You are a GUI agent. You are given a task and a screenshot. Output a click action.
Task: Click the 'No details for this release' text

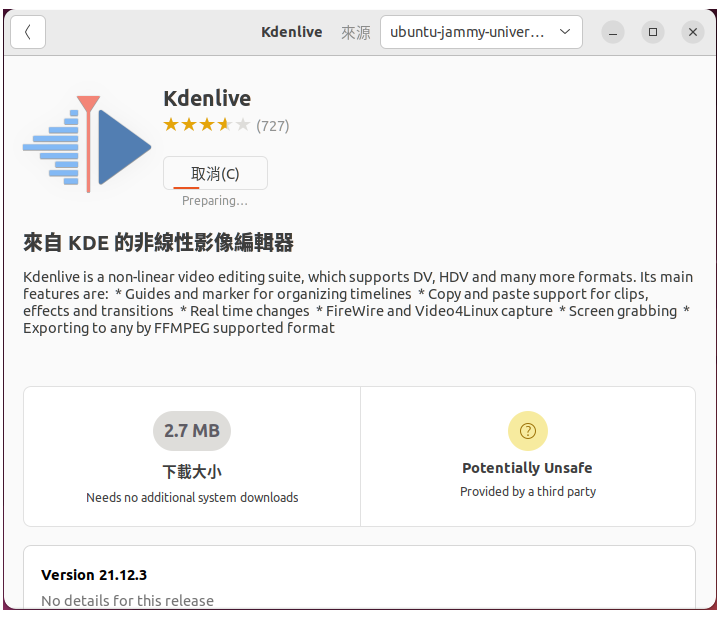pyautogui.click(x=127, y=600)
